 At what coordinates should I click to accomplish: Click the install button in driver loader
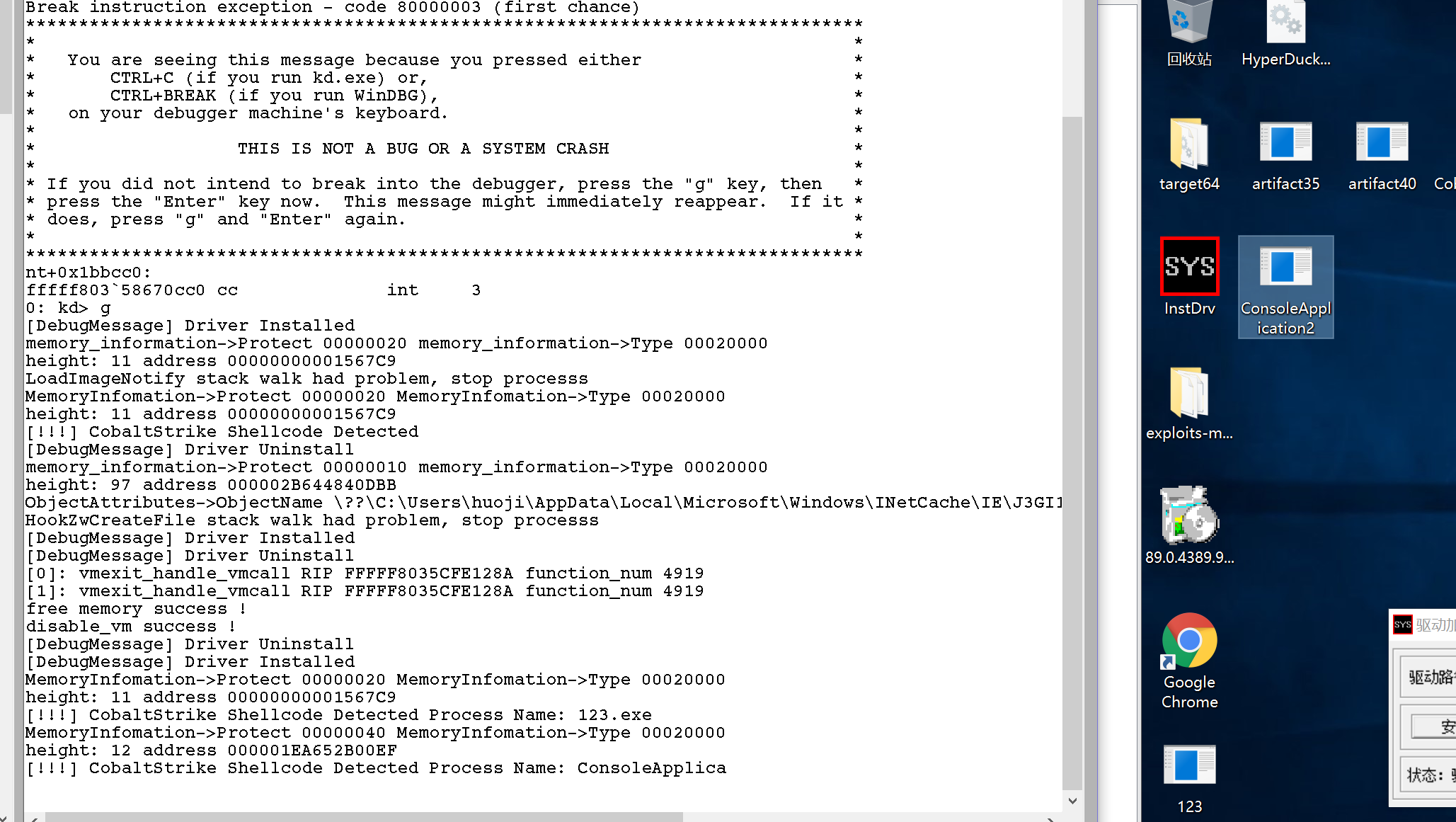[1433, 726]
